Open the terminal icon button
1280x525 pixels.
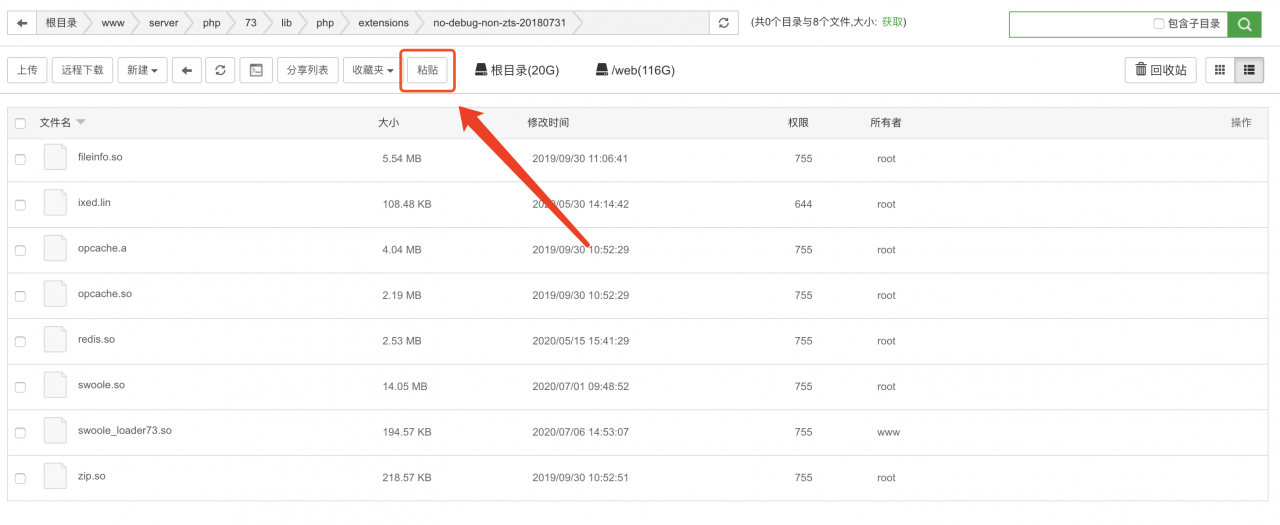(256, 70)
